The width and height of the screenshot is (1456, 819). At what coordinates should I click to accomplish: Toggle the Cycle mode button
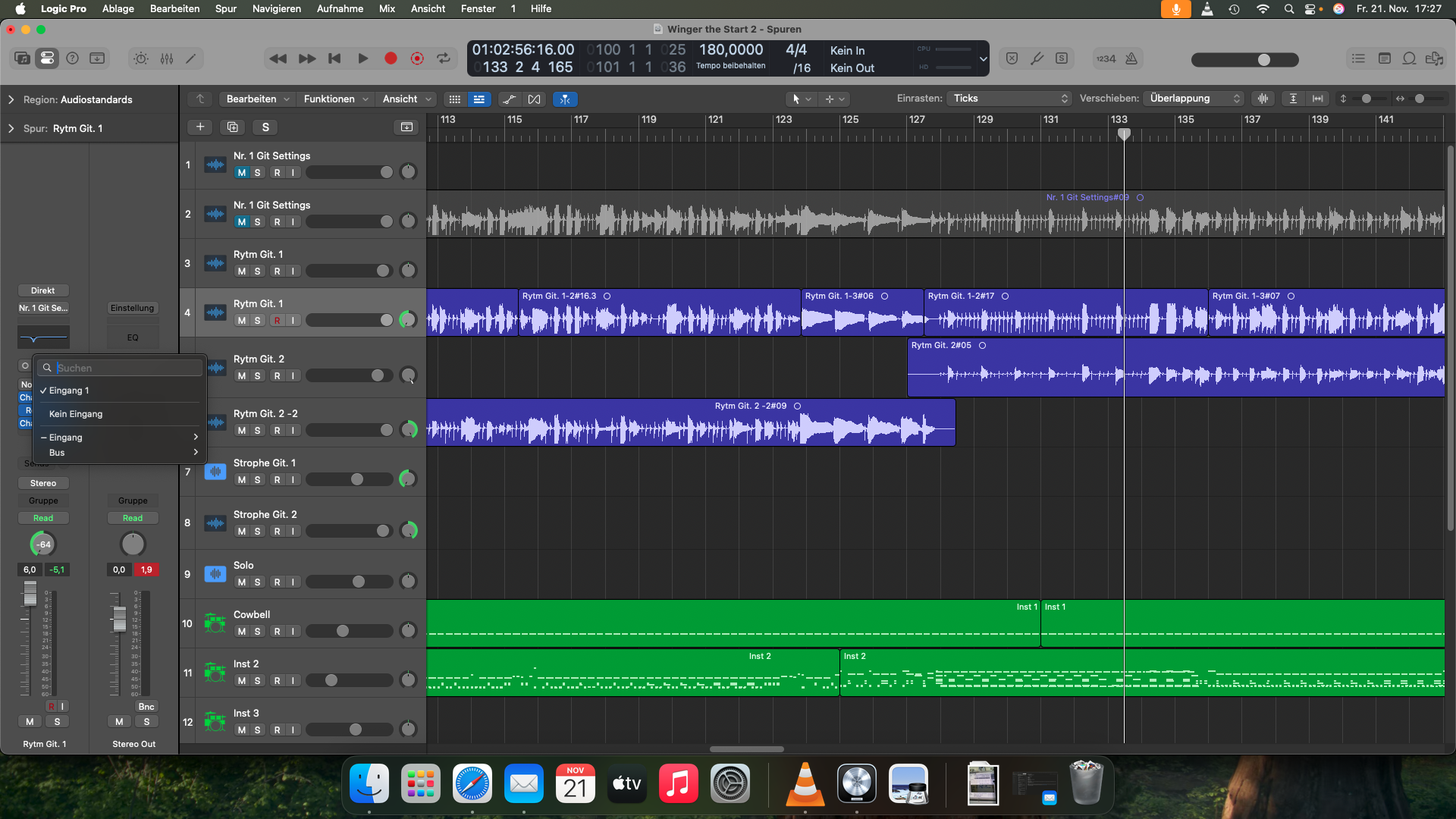444,58
